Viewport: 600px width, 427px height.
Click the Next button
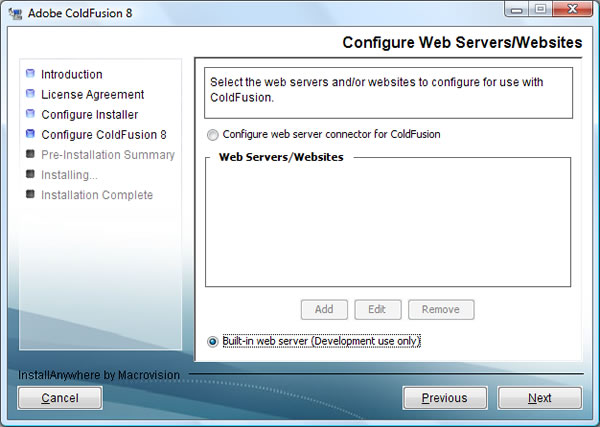pos(540,398)
